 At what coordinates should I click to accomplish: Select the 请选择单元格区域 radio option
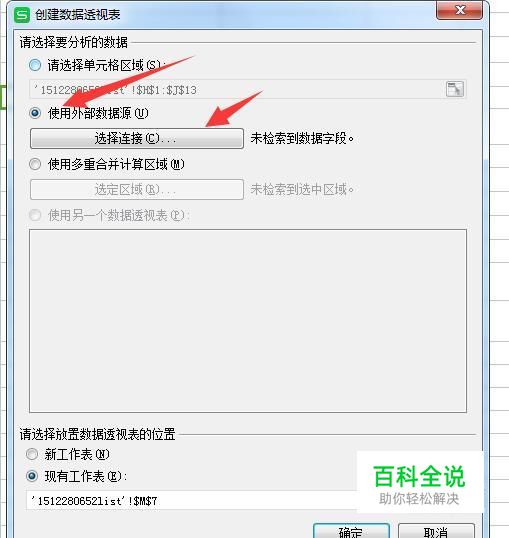coord(35,65)
